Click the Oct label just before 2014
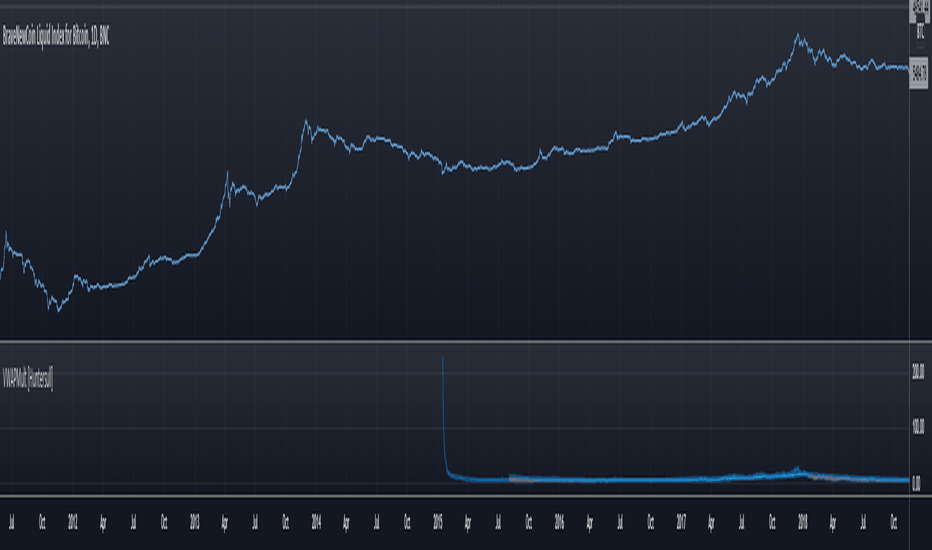Image resolution: width=932 pixels, height=550 pixels. (x=285, y=522)
